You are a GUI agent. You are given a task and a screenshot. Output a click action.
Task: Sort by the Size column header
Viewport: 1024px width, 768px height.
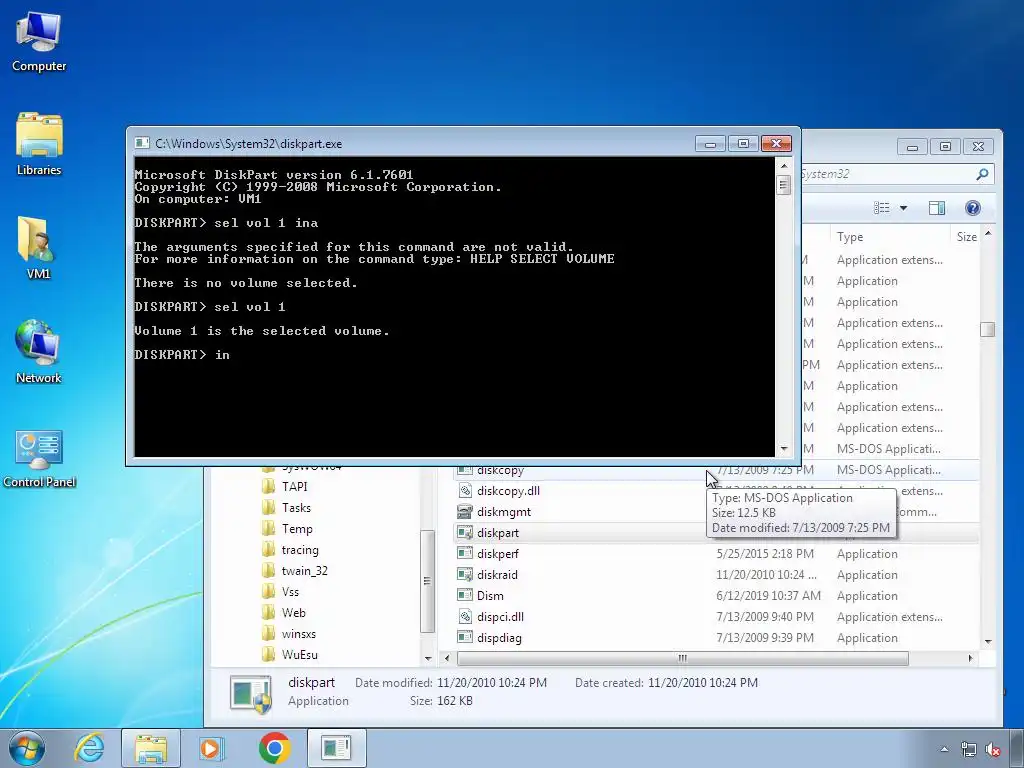click(x=966, y=236)
